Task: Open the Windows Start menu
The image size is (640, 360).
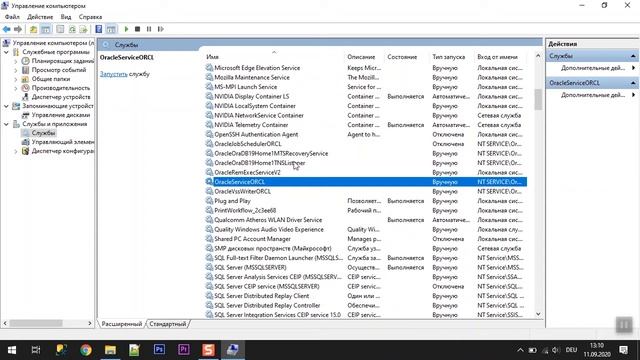Action: [12, 350]
